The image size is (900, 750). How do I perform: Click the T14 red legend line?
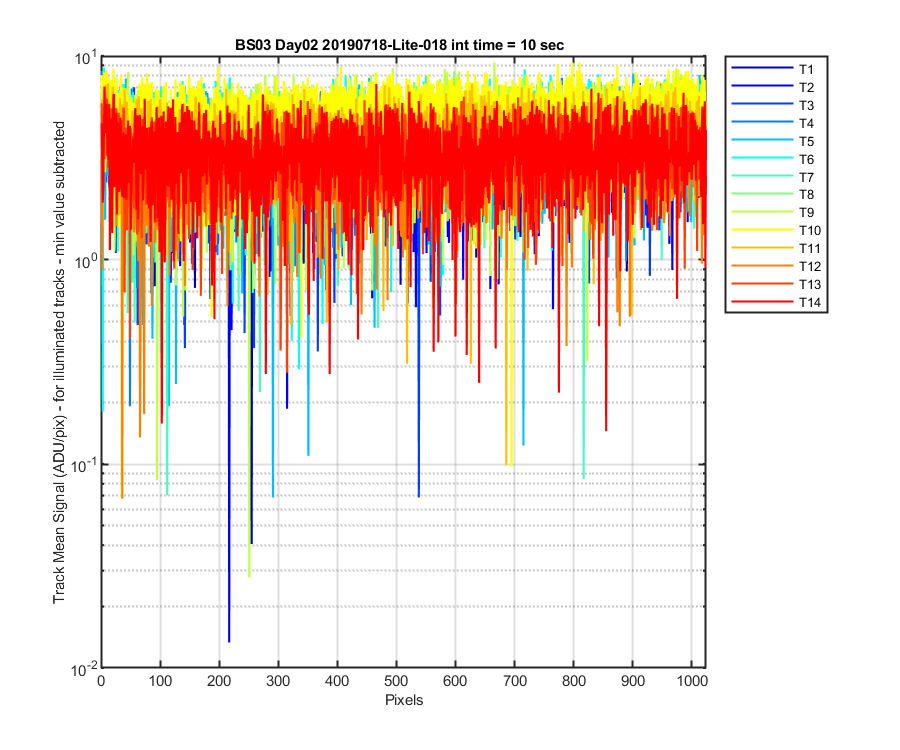762,301
